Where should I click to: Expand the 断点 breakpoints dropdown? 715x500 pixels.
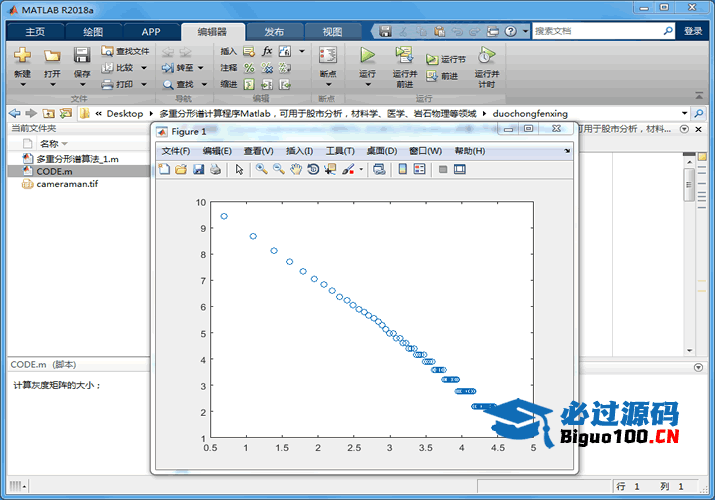click(327, 82)
